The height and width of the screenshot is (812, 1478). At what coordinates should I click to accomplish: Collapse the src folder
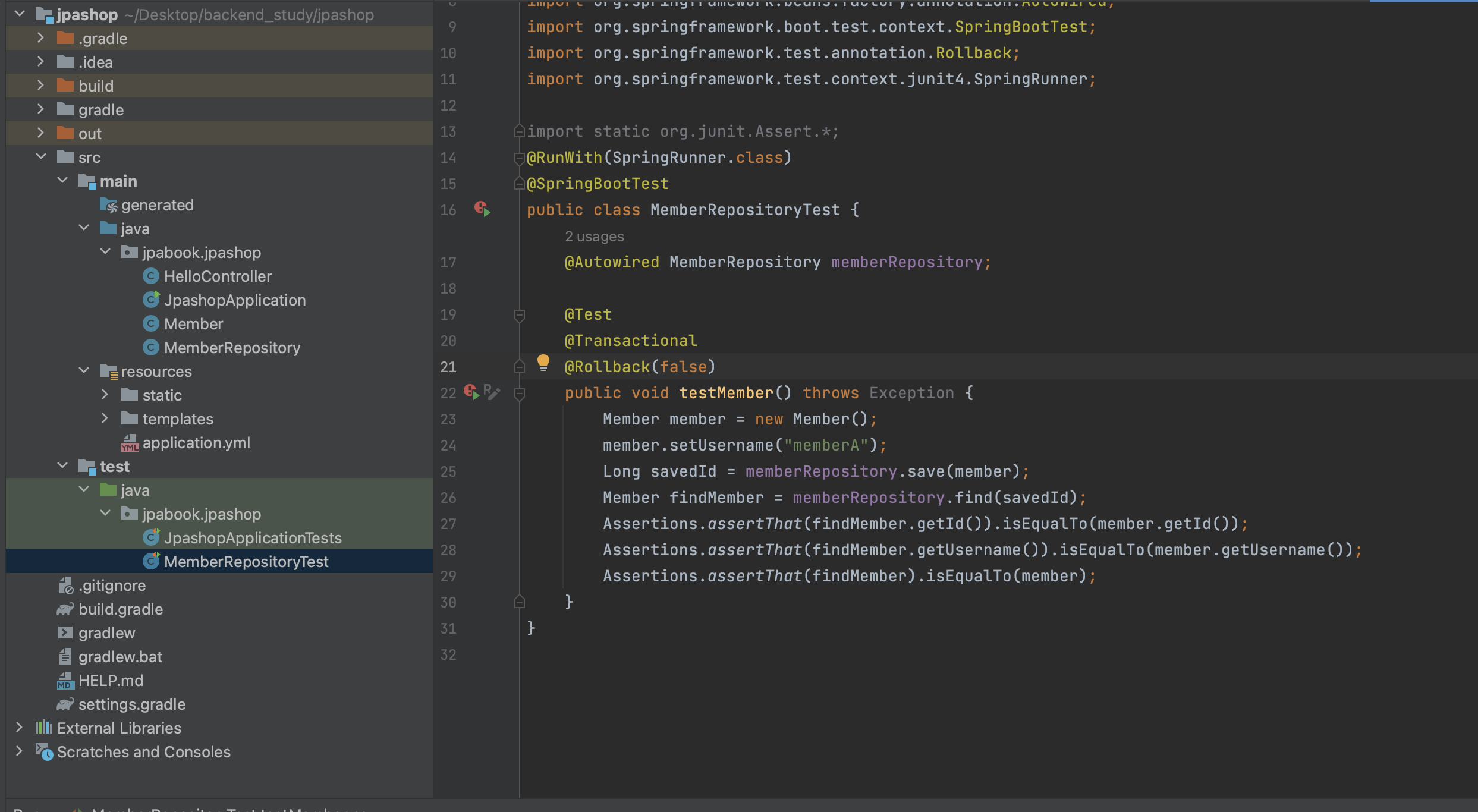40,157
